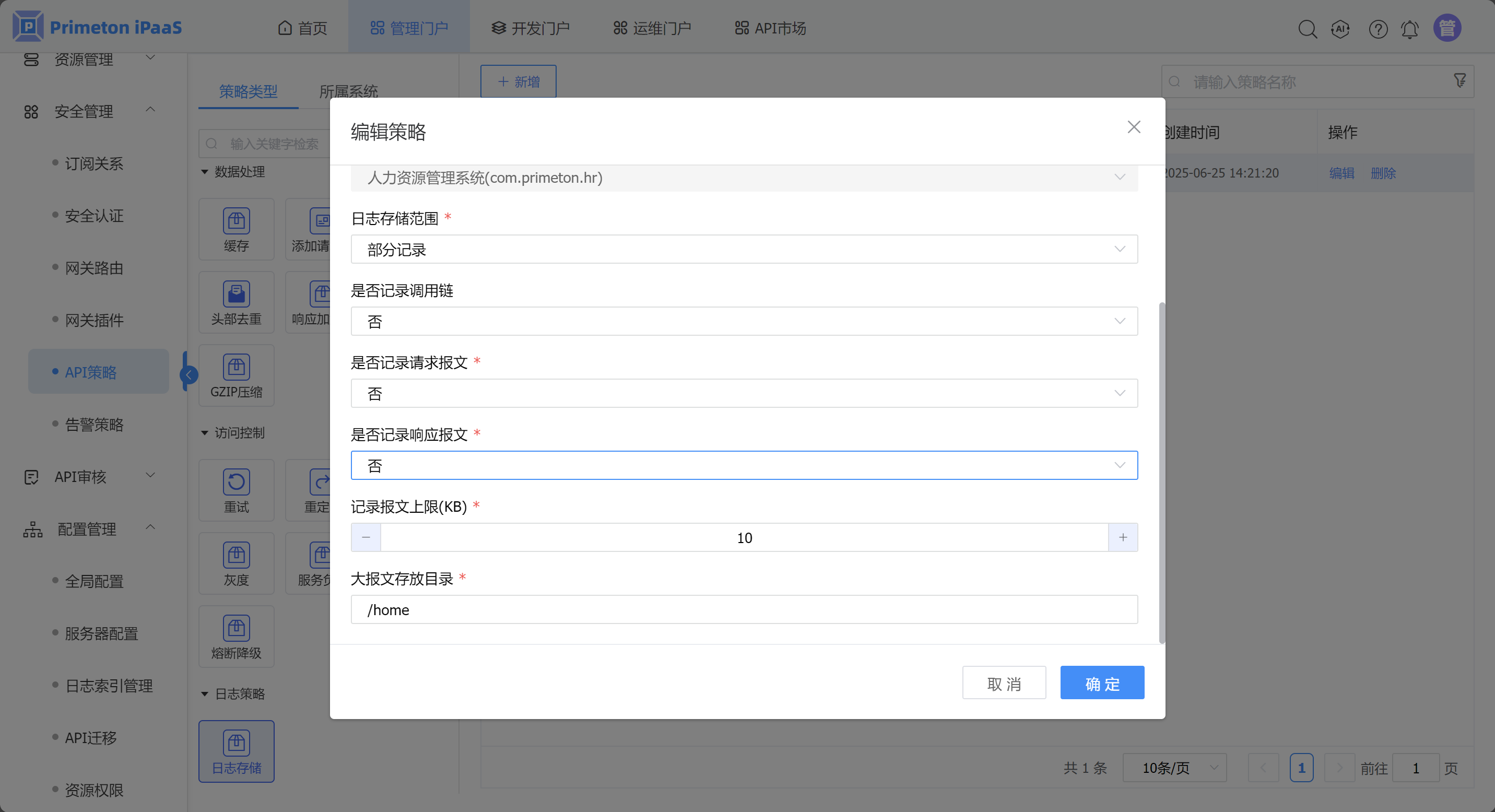
Task: Open the AI assistant icon
Action: [1340, 28]
